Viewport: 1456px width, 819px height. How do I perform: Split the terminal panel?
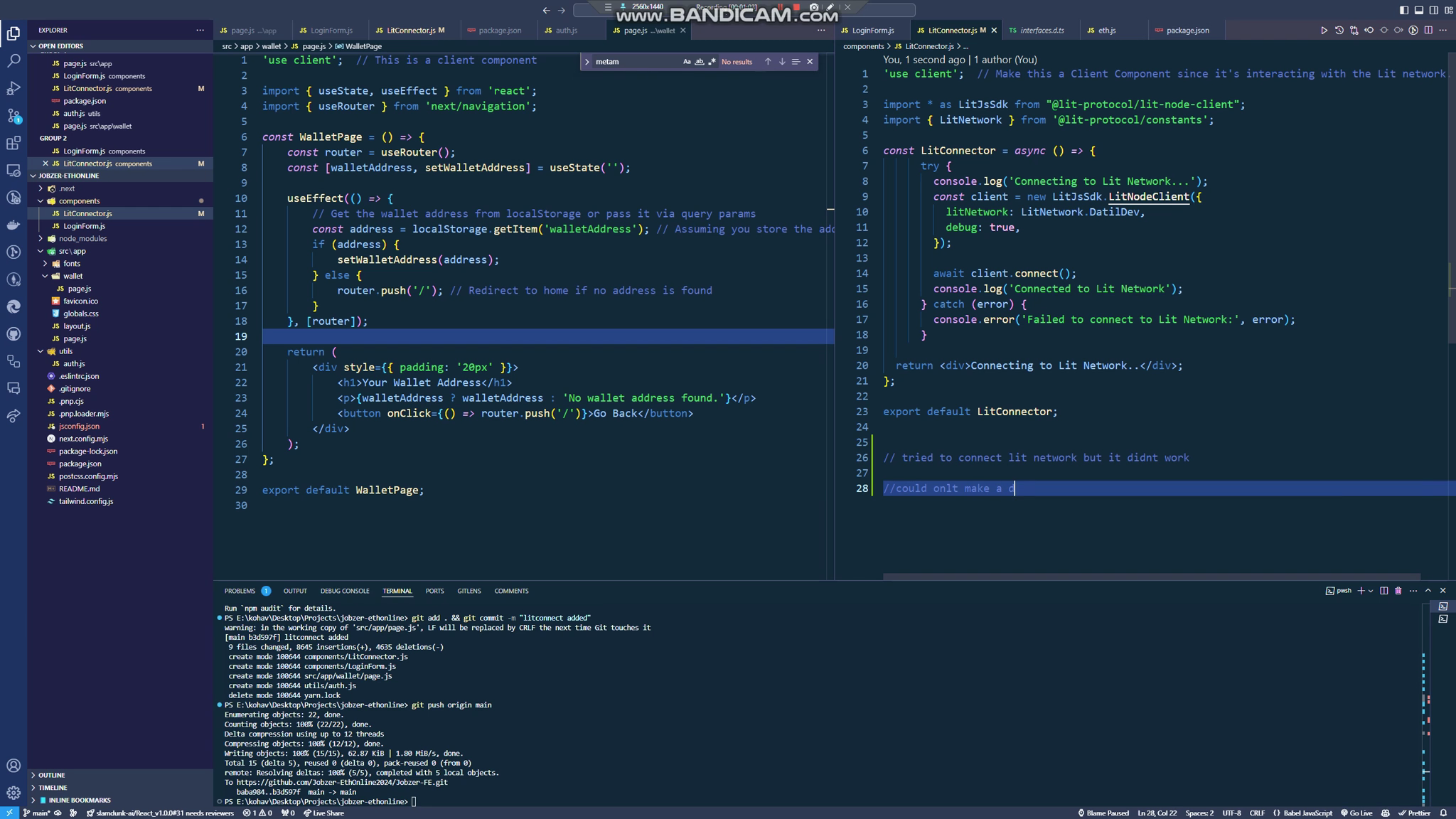coord(1383,591)
